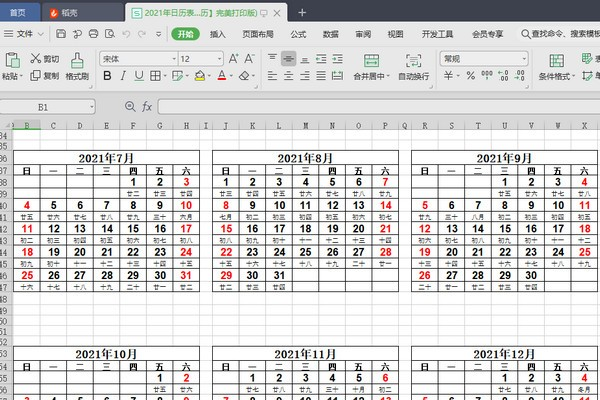
Task: Apply percent style format
Action: (x=471, y=76)
